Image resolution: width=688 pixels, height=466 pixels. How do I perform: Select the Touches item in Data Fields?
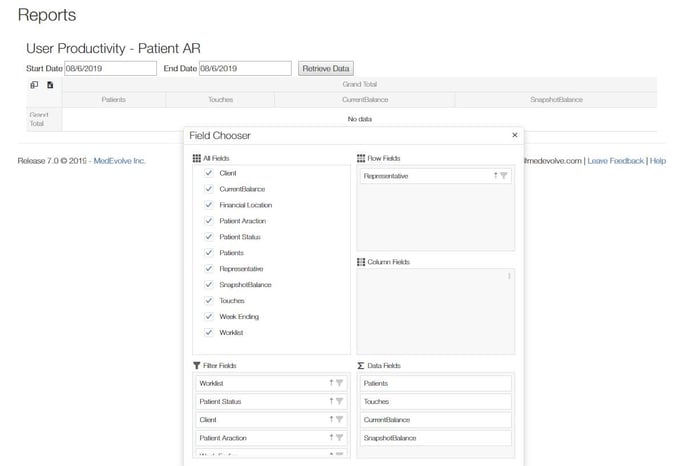point(435,401)
